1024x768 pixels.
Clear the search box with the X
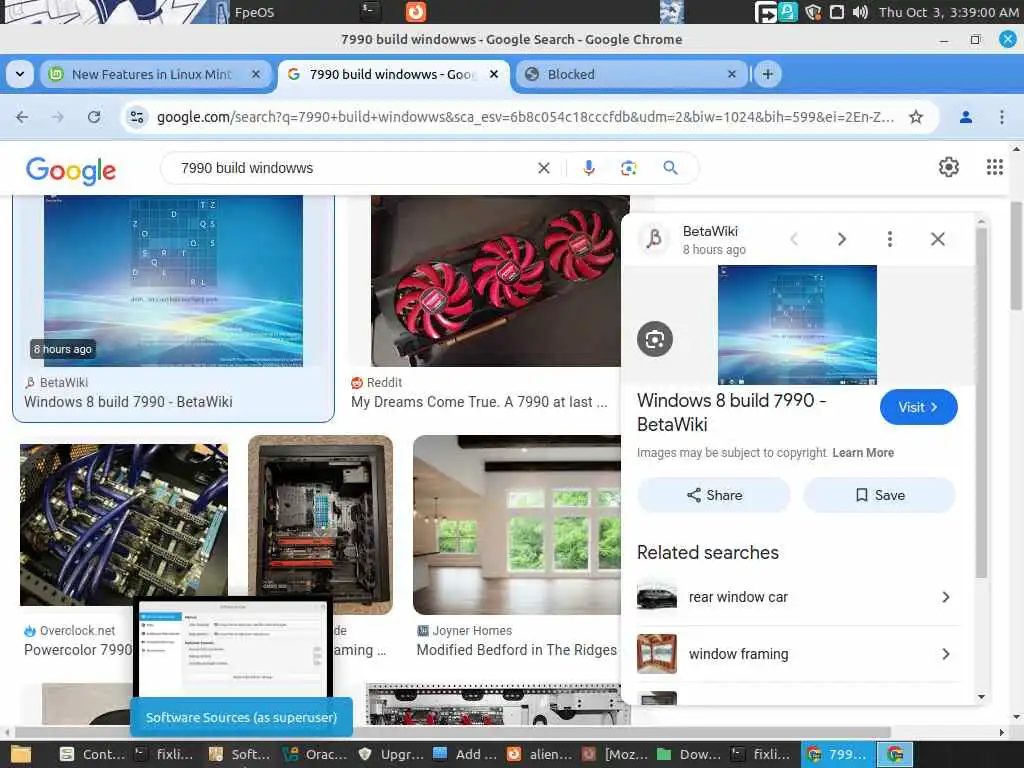tap(543, 168)
